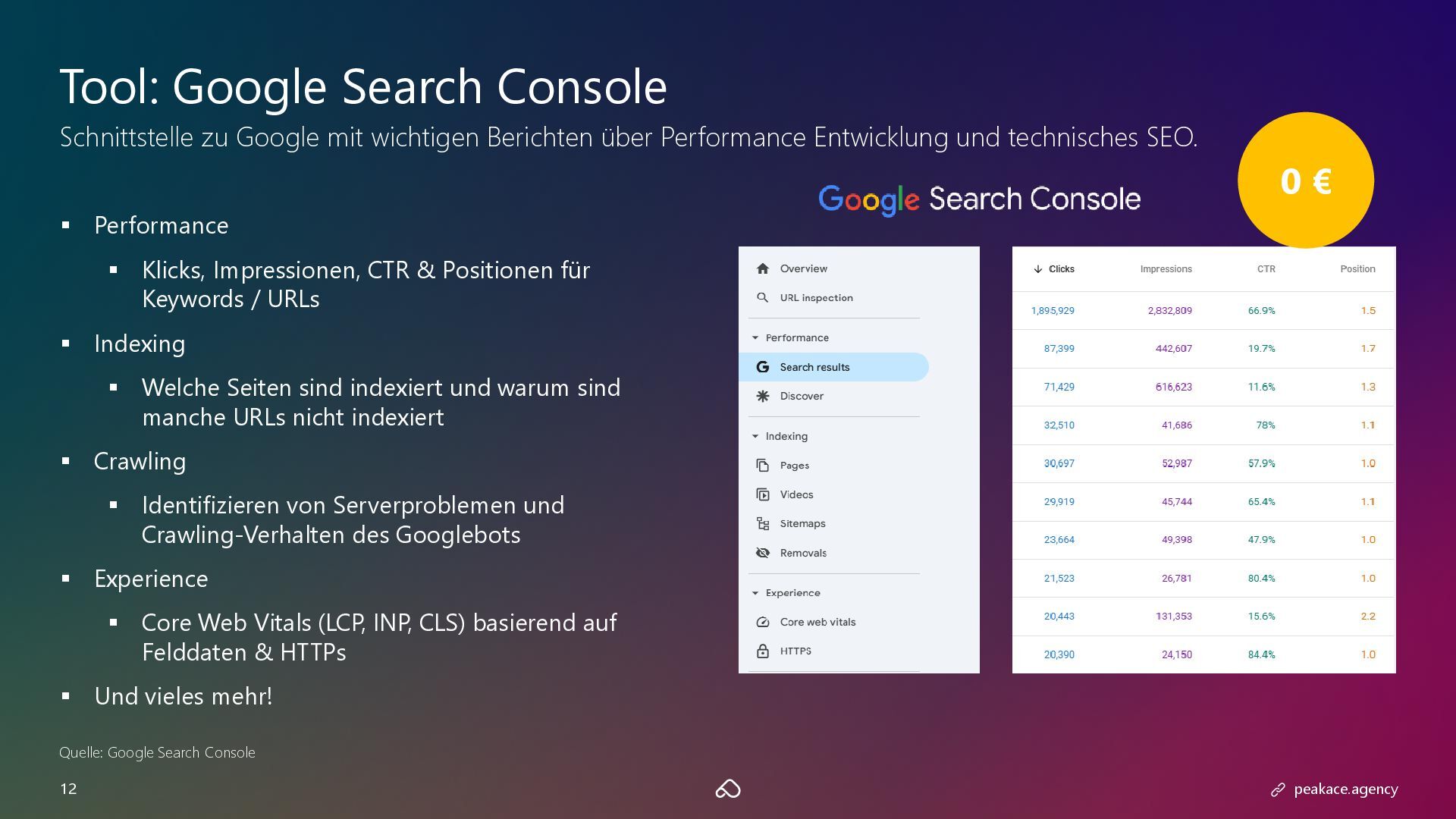Click the Videos icon in sidebar
This screenshot has width=1456, height=819.
pyautogui.click(x=763, y=494)
